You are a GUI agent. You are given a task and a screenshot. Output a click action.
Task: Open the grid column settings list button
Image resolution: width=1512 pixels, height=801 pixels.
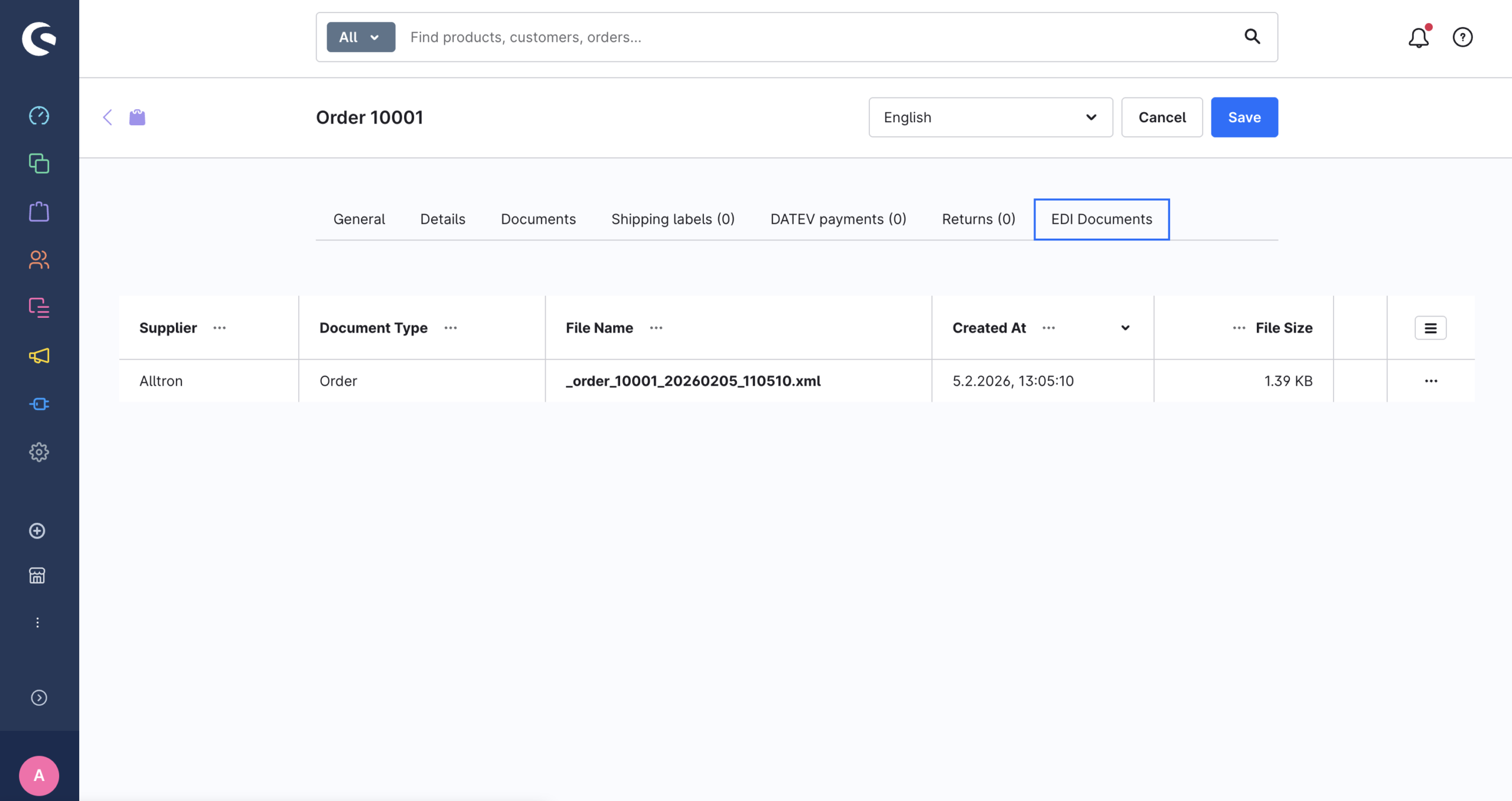[x=1430, y=328]
